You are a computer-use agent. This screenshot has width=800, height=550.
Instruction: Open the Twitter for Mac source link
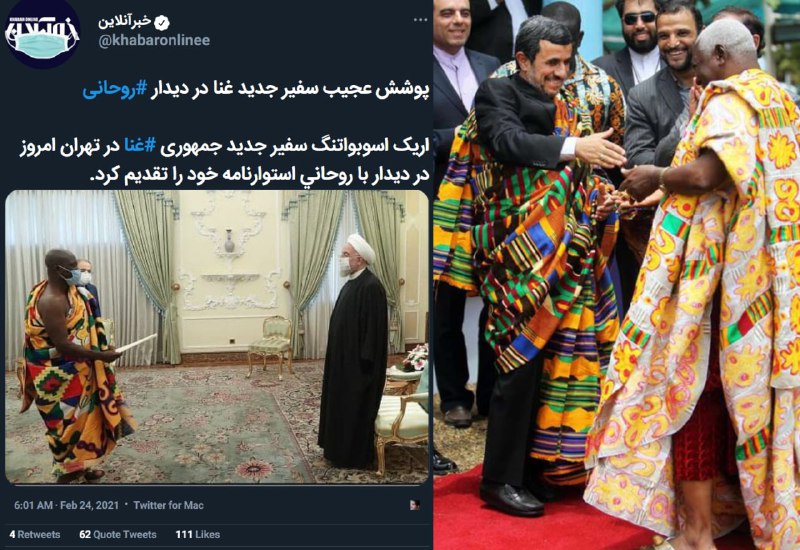168,506
